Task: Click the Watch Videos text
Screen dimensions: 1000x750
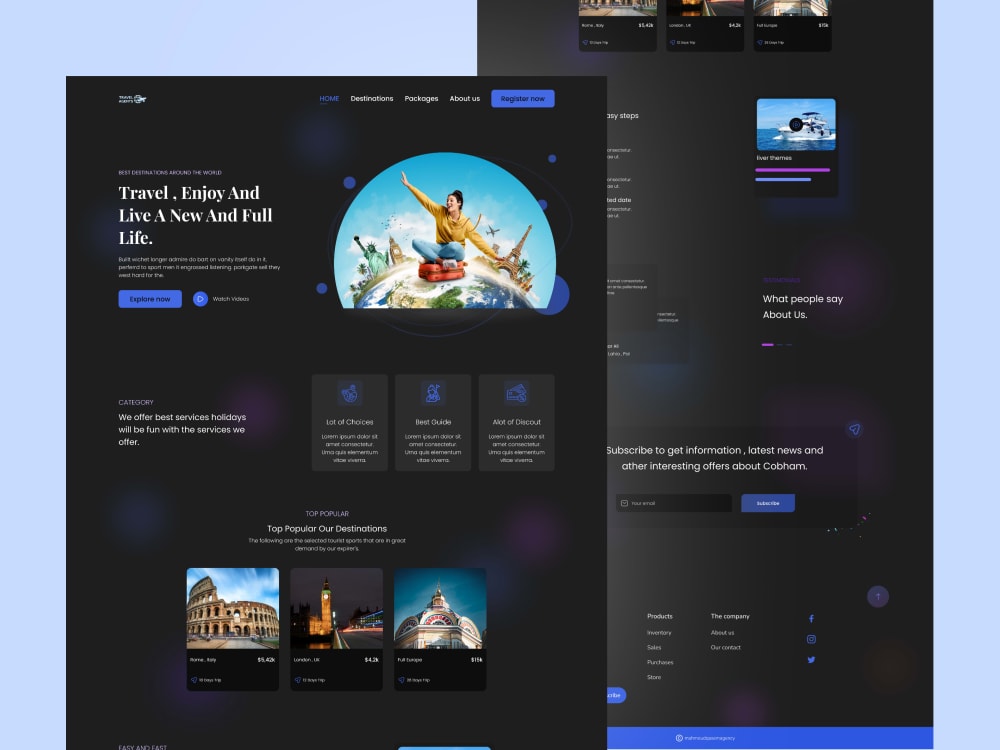Action: point(231,298)
